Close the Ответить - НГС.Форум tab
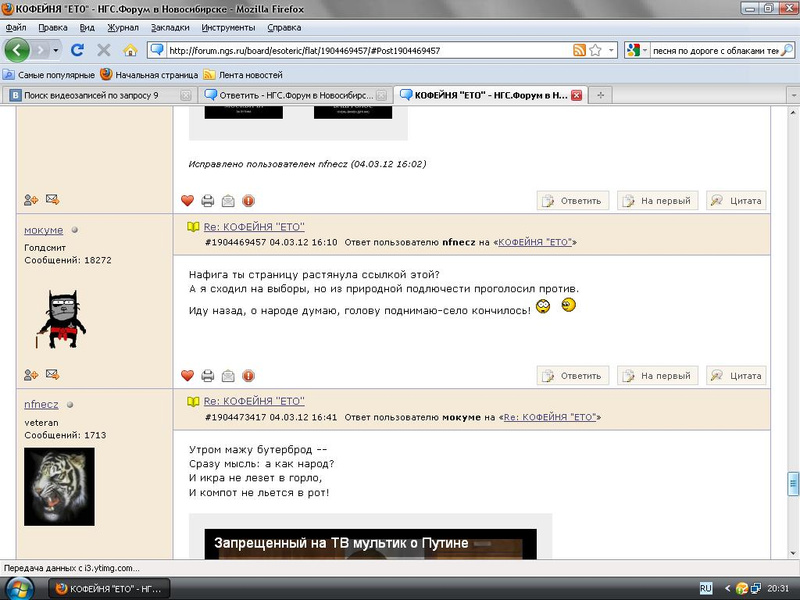 click(381, 95)
